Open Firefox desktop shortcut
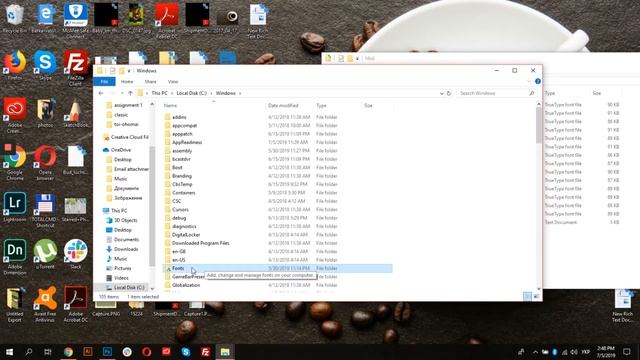 point(15,65)
